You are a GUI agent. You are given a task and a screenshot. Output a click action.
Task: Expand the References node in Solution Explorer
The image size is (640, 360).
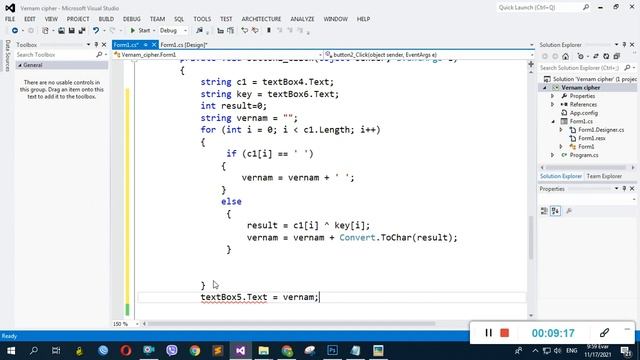pyautogui.click(x=553, y=104)
